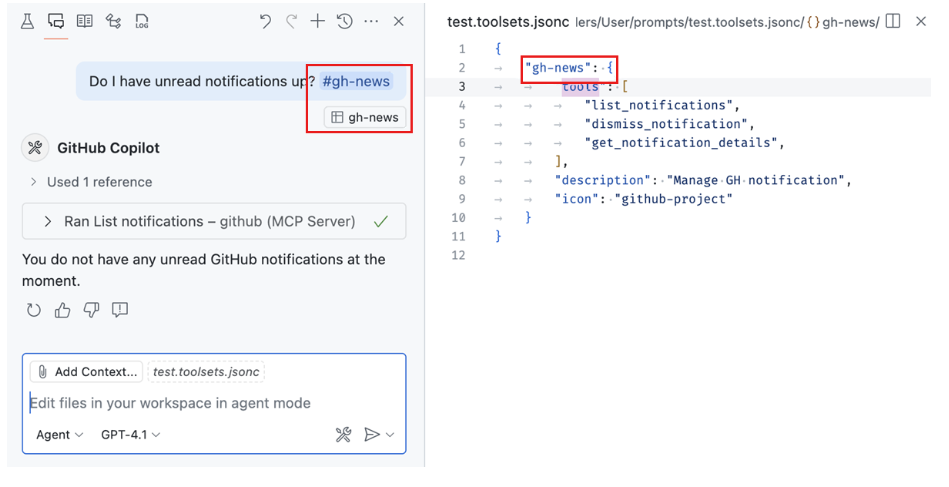Click the GitHub Copilot name label
The height and width of the screenshot is (487, 949).
[x=108, y=148]
